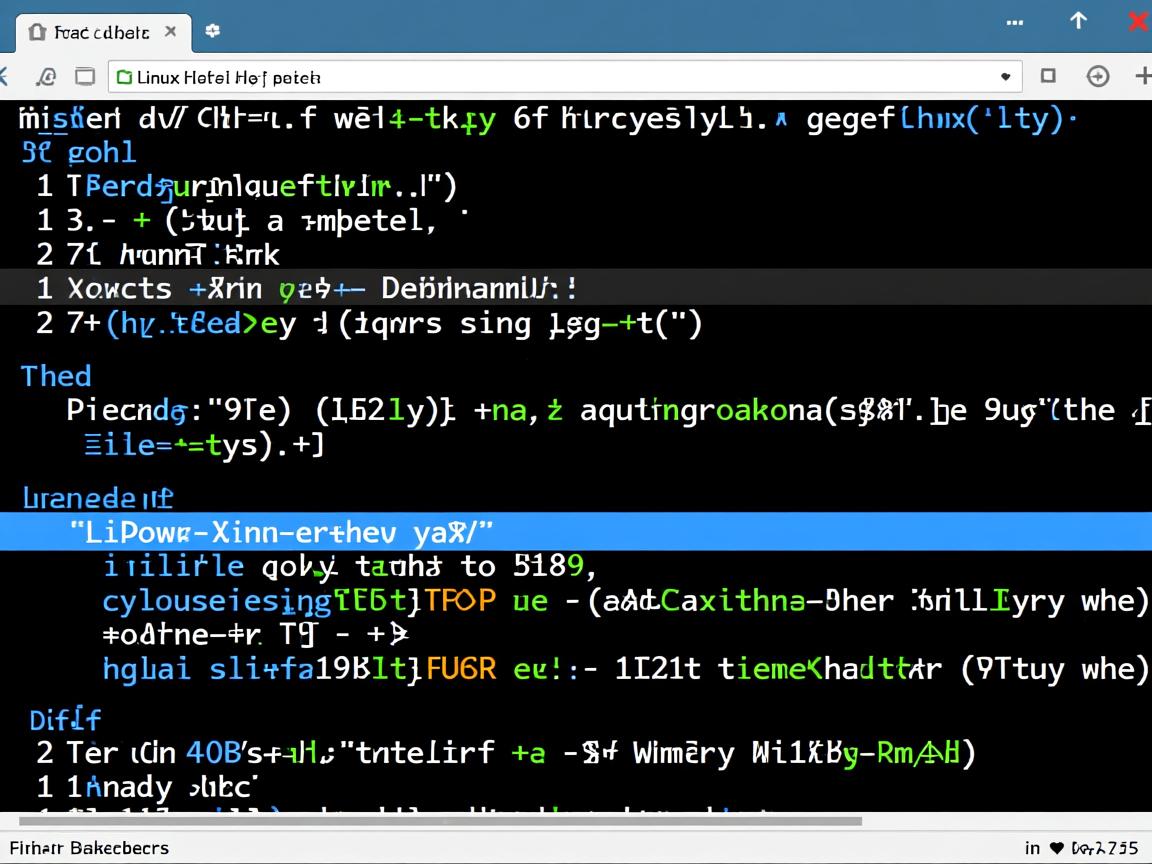Click the up arrow in title bar
This screenshot has height=864, width=1152.
[x=1078, y=21]
